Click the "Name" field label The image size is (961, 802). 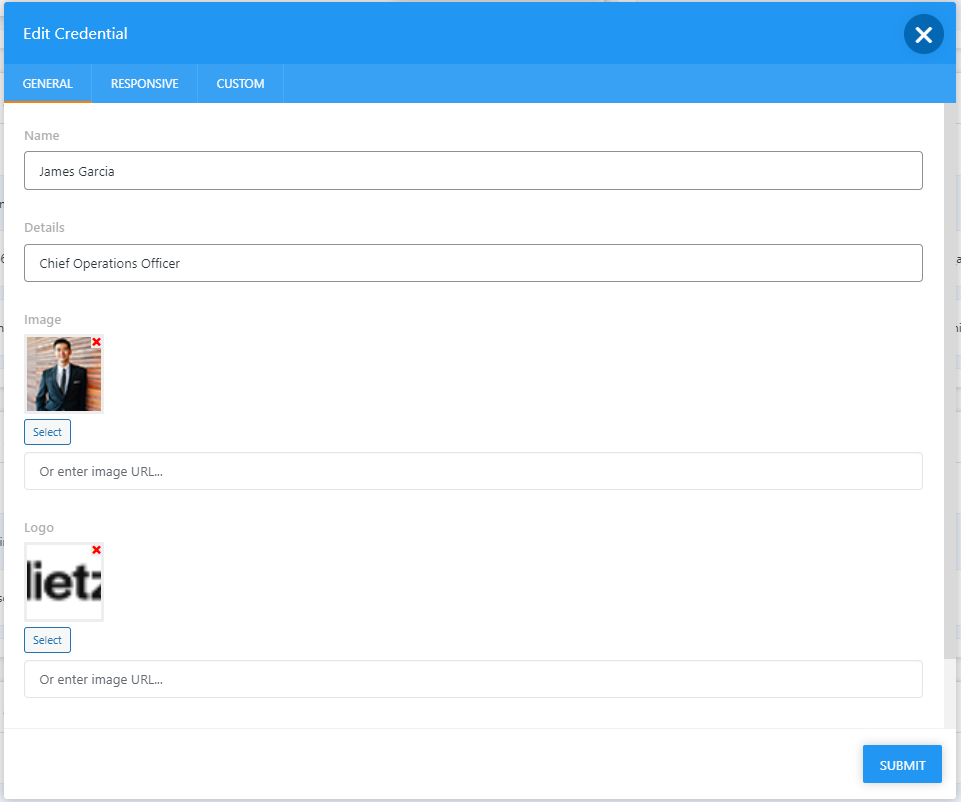coord(42,135)
